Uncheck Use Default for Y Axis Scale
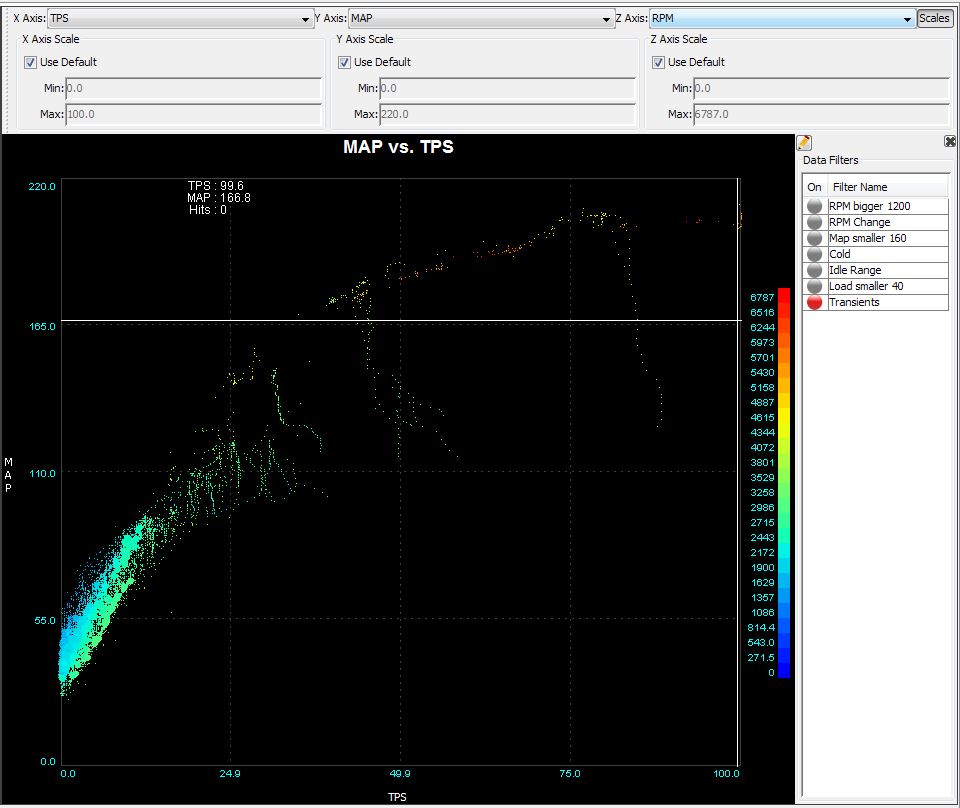The height and width of the screenshot is (808, 960). pyautogui.click(x=344, y=62)
